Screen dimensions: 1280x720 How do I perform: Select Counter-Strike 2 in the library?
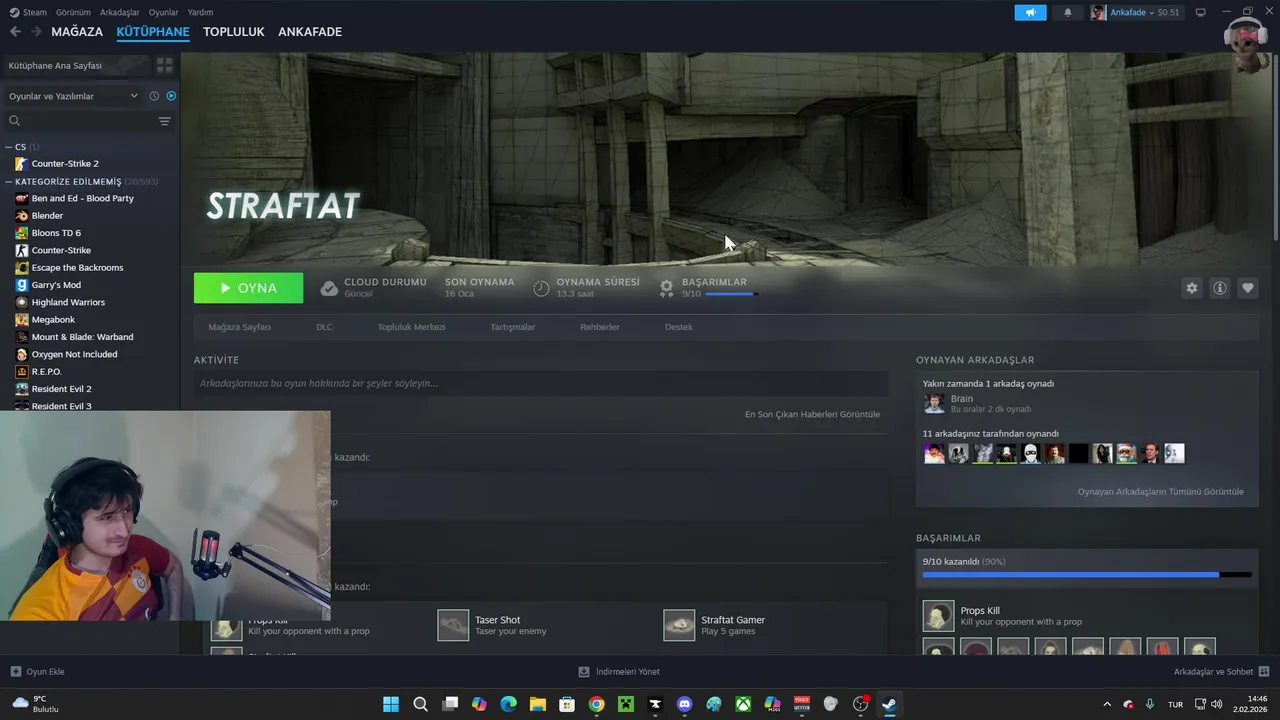(65, 164)
